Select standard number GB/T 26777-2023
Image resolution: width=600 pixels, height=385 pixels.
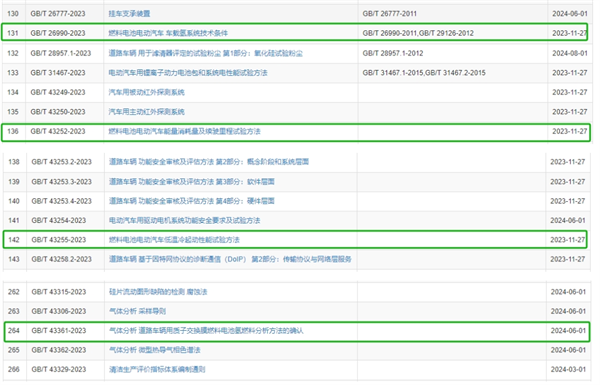58,14
